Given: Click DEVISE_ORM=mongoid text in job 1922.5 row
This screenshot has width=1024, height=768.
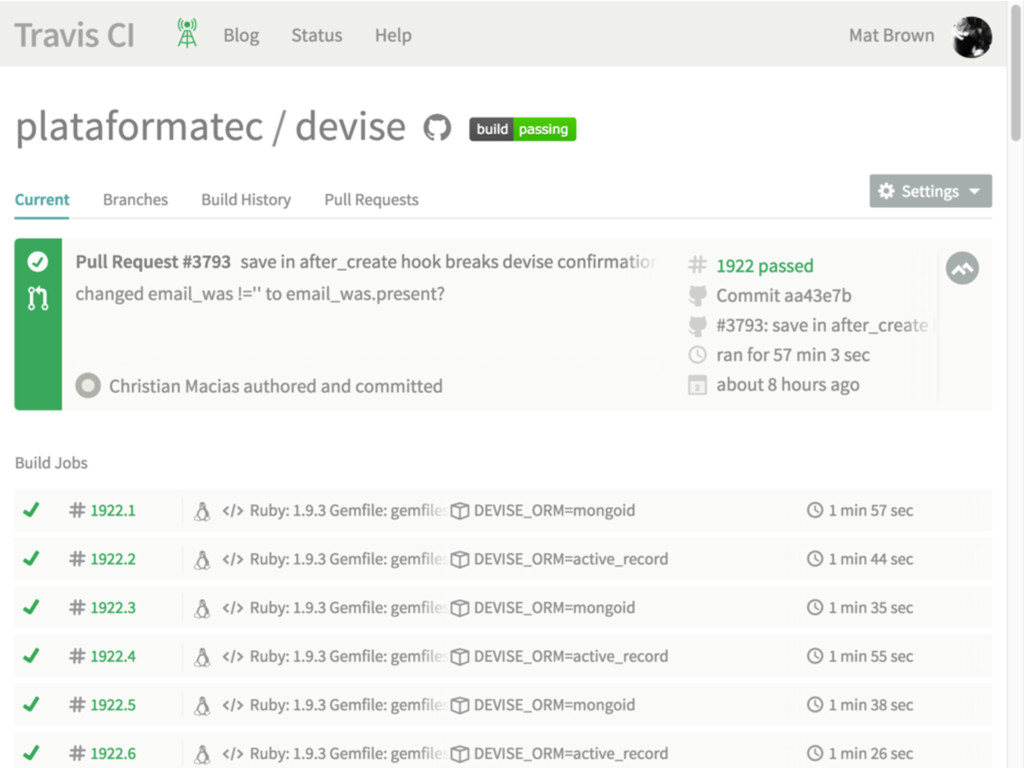Looking at the screenshot, I should [554, 705].
